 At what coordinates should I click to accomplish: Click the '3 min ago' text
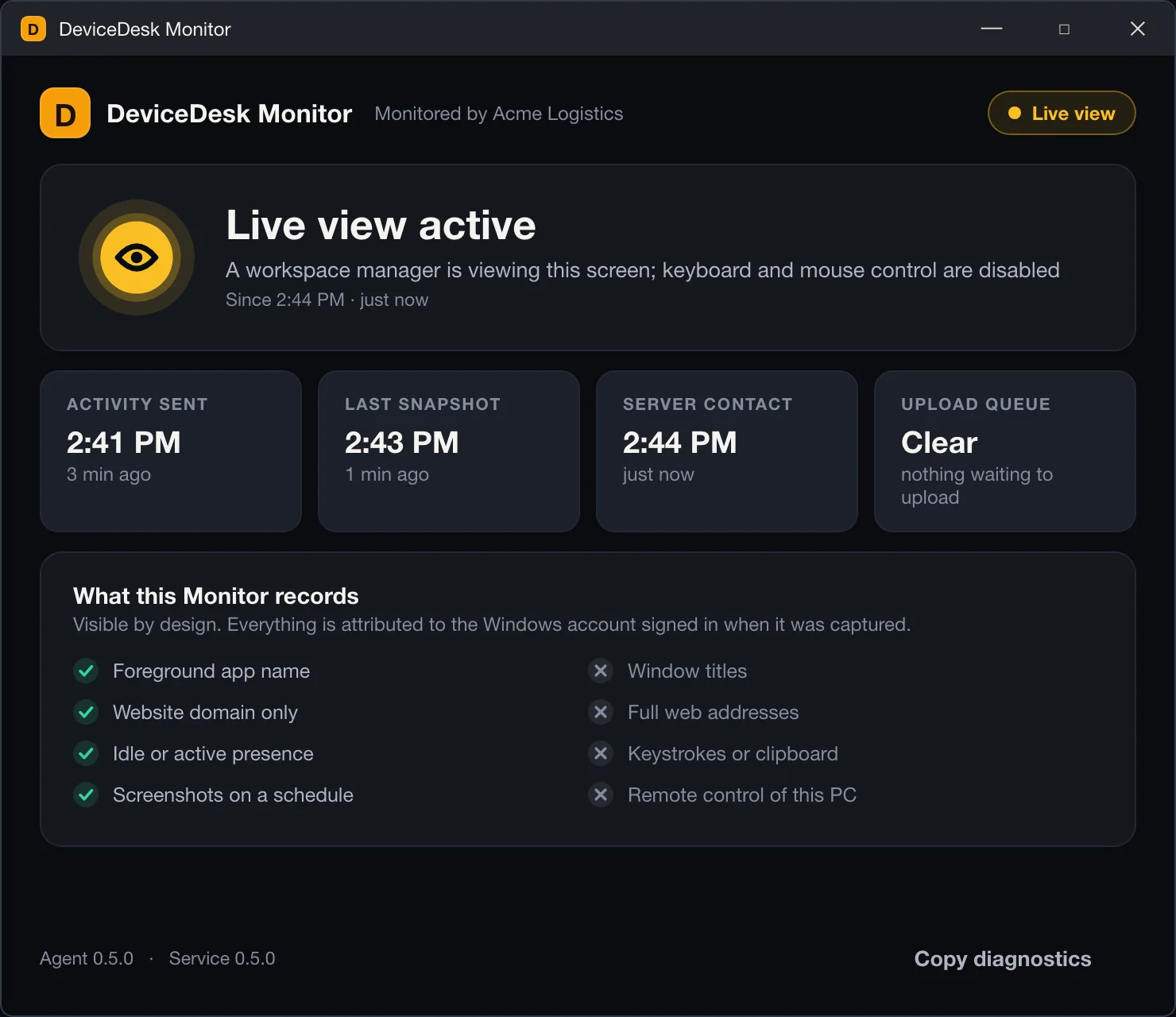109,474
